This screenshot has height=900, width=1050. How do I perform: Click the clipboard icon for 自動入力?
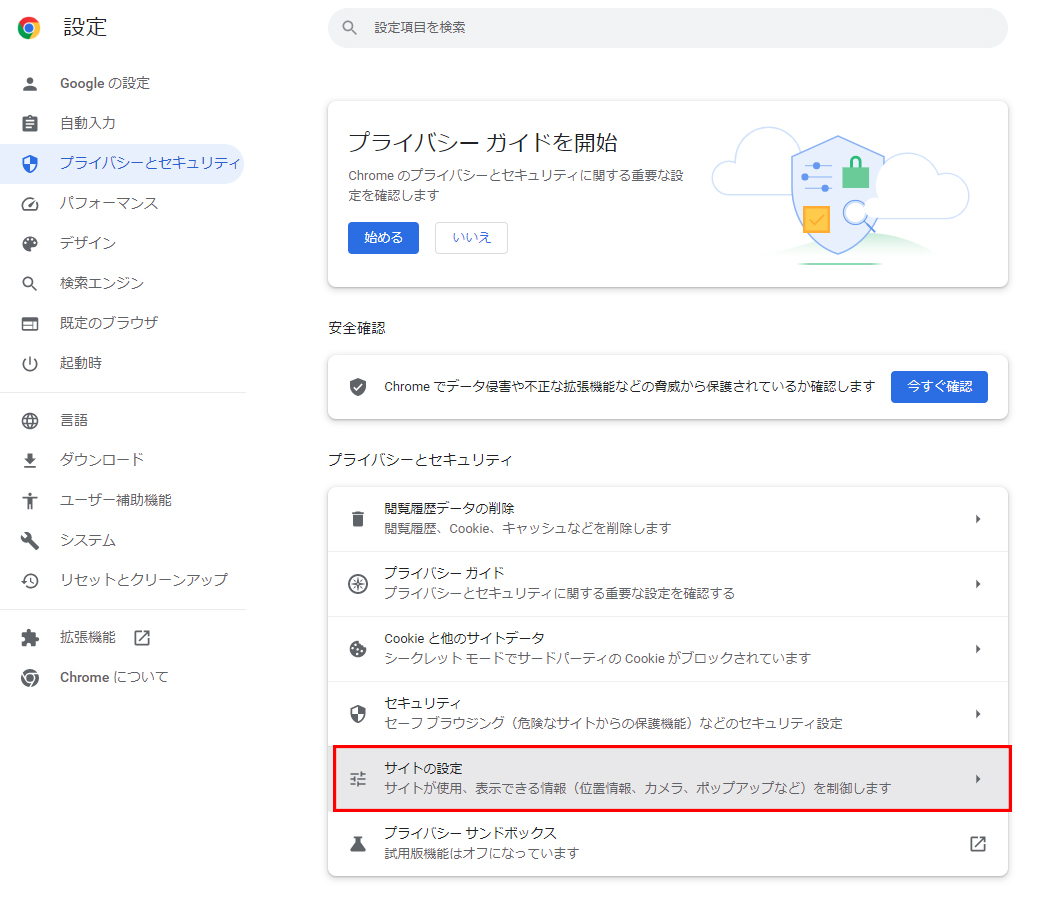[x=29, y=123]
